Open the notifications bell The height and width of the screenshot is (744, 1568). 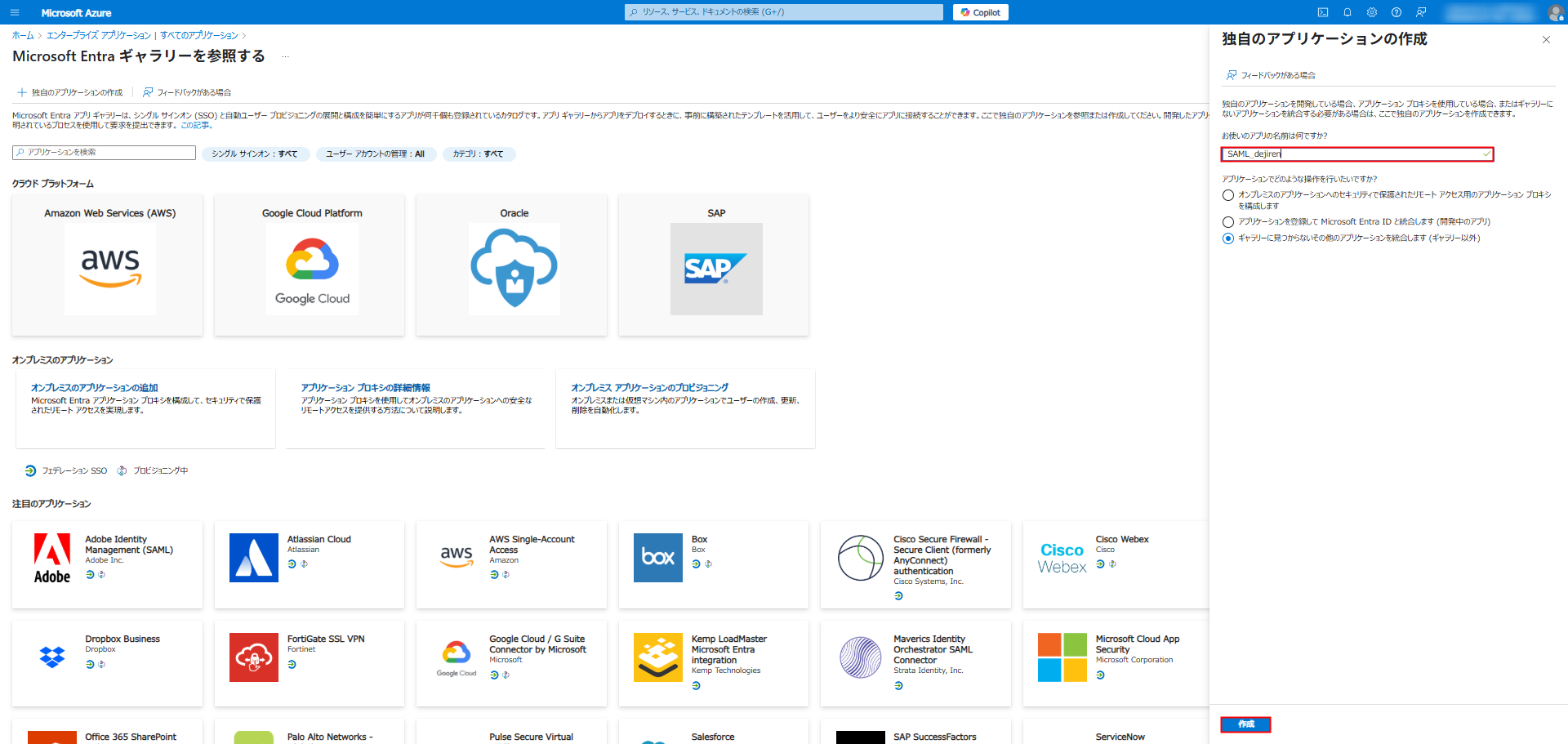pos(1347,12)
